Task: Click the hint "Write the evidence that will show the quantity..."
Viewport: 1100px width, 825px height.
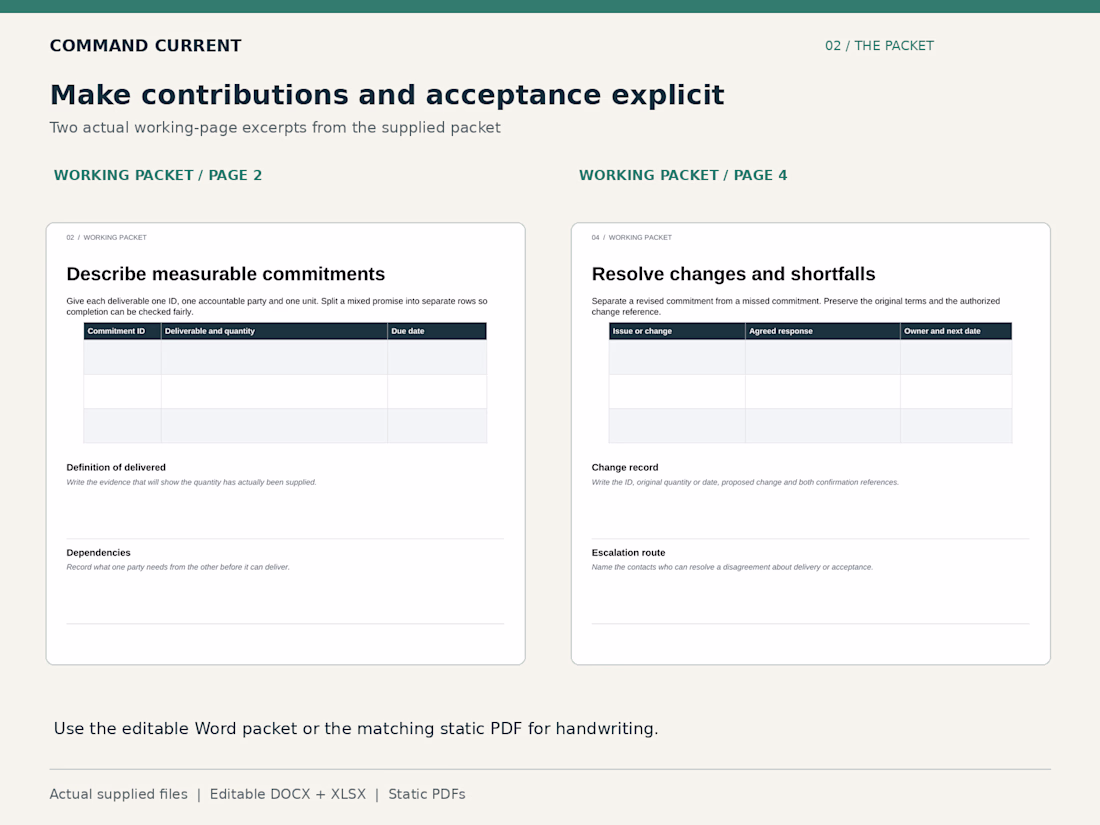Action: pyautogui.click(x=192, y=483)
